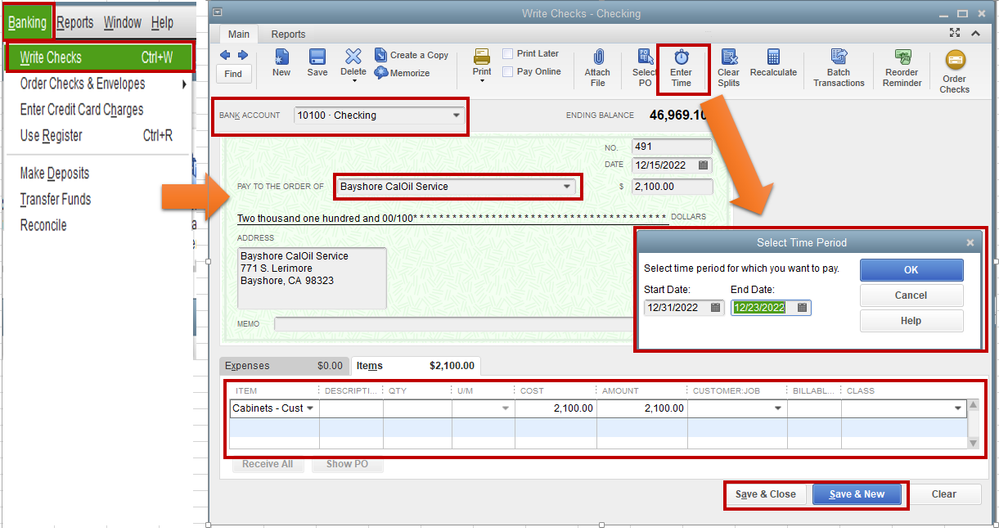Switch to Reports tab in Write Checks
This screenshot has height=528, width=999.
[288, 34]
